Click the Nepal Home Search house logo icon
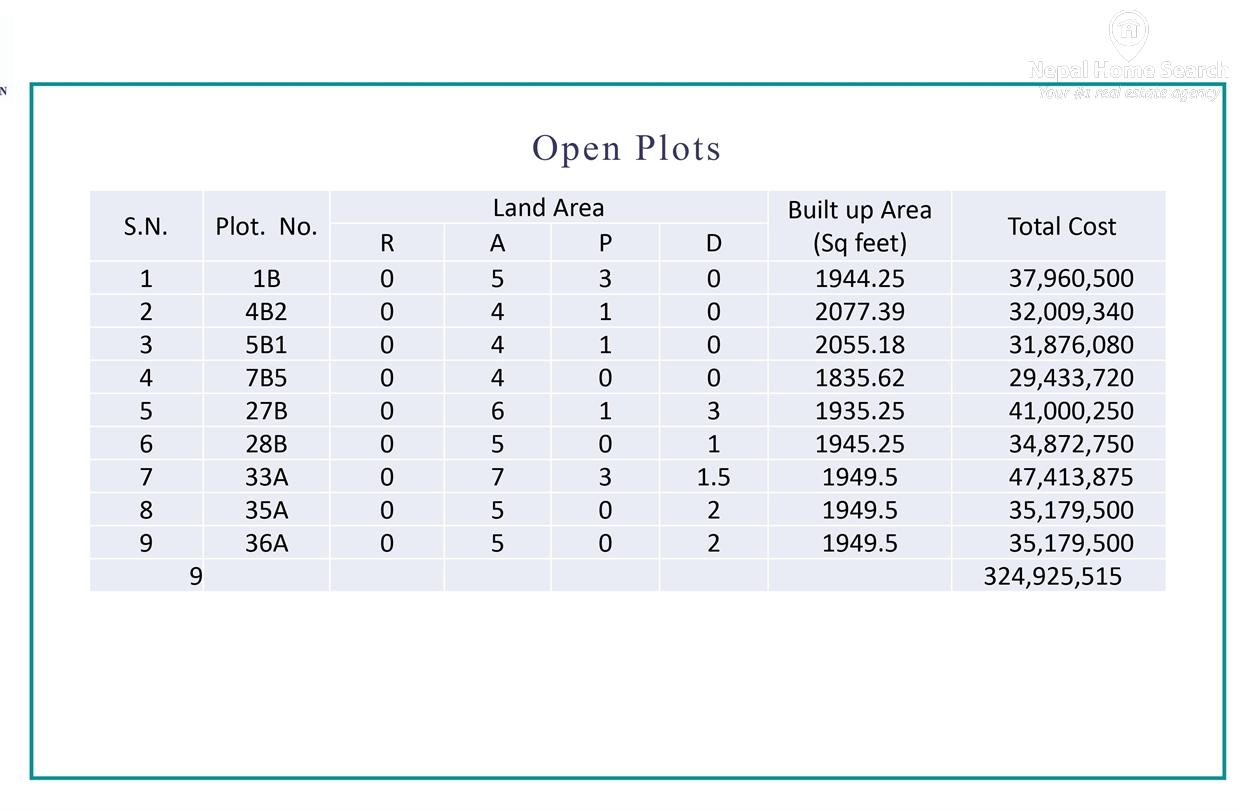This screenshot has width=1240, height=811. pos(1129,31)
